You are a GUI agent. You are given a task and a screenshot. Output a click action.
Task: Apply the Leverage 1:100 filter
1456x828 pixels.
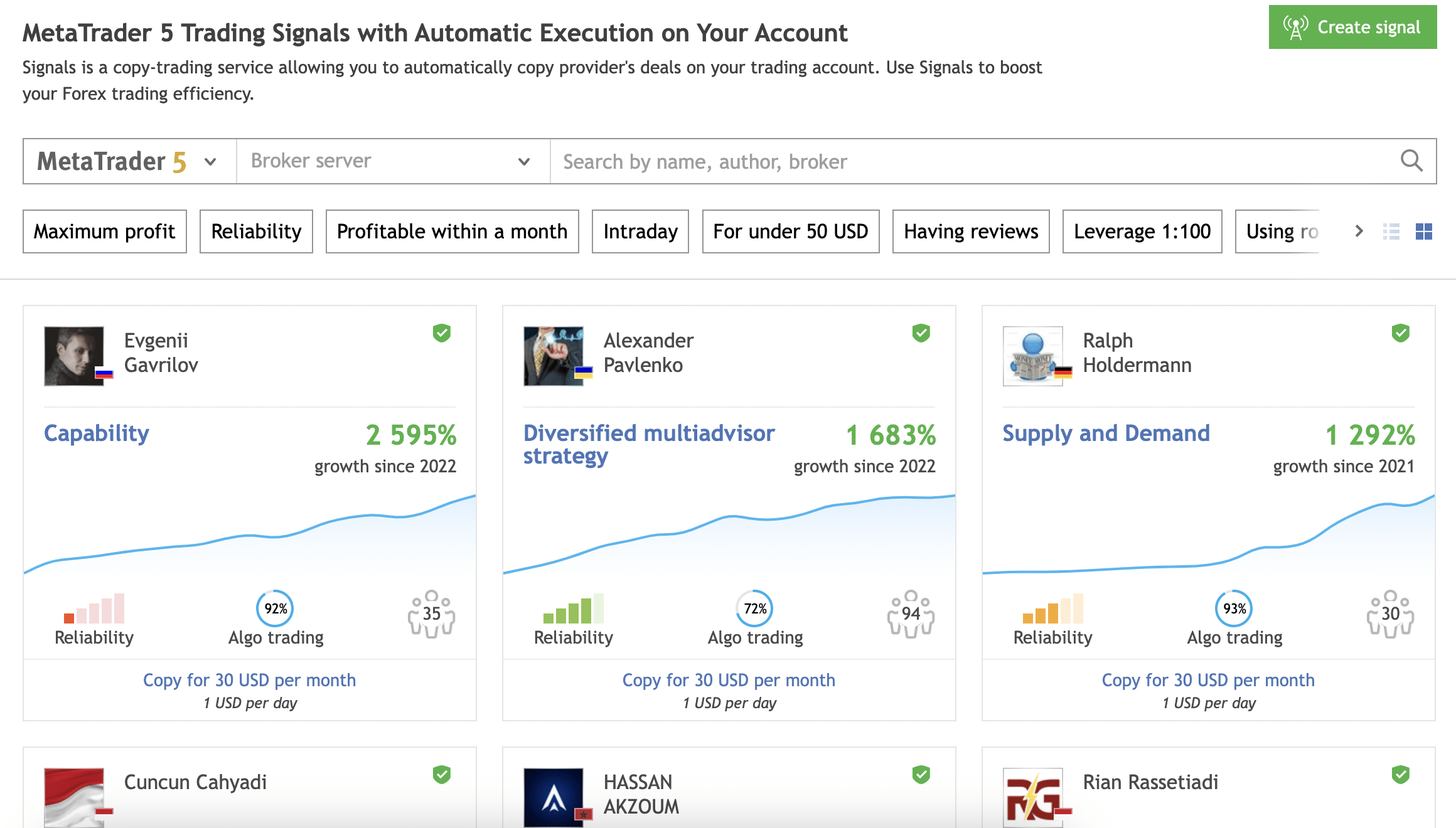tap(1142, 231)
